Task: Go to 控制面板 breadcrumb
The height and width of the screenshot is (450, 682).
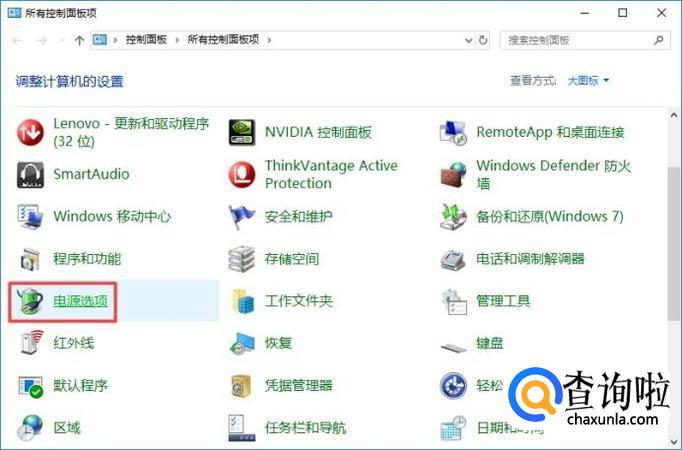Action: point(146,40)
